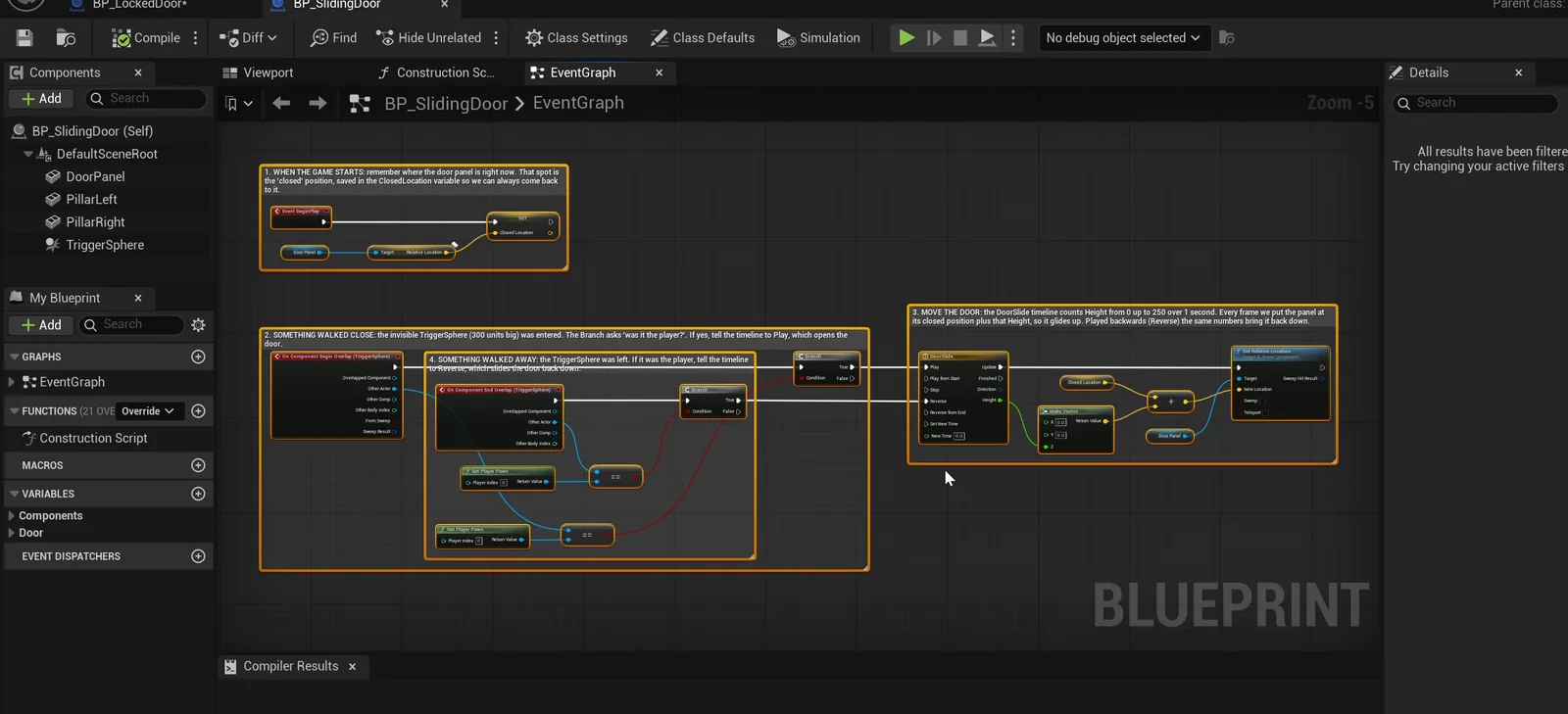Viewport: 1568px width, 714px height.
Task: Add a new variable with plus icon
Action: coord(198,494)
